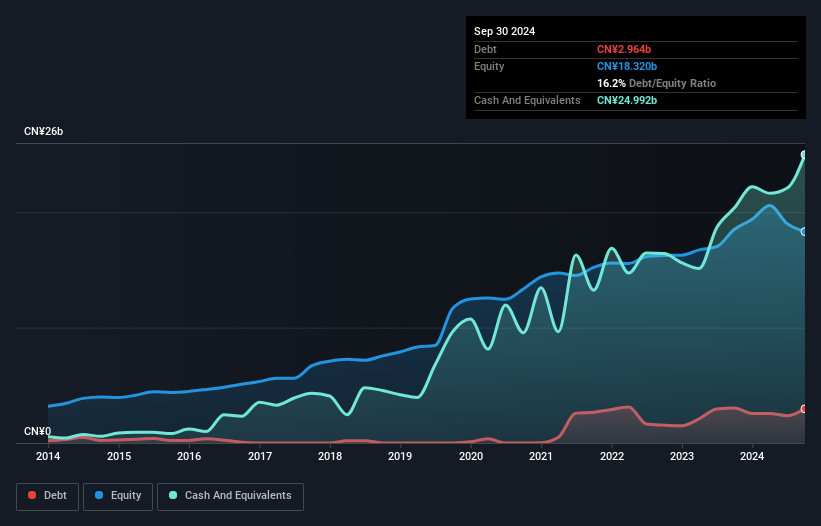This screenshot has width=821, height=526.
Task: Click the Sep 30 2024 tooltip date
Action: pyautogui.click(x=504, y=31)
